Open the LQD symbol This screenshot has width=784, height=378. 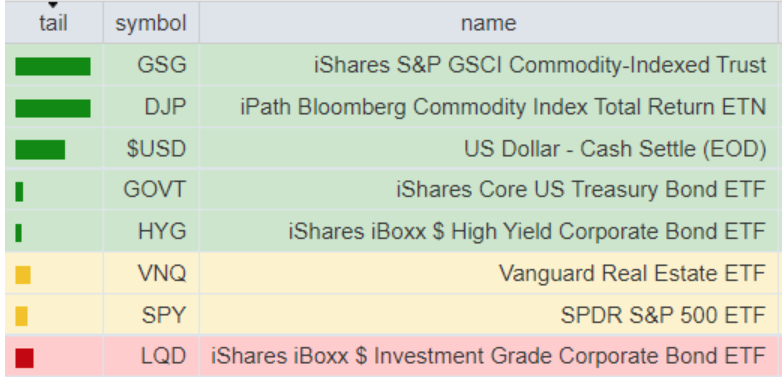click(x=163, y=356)
